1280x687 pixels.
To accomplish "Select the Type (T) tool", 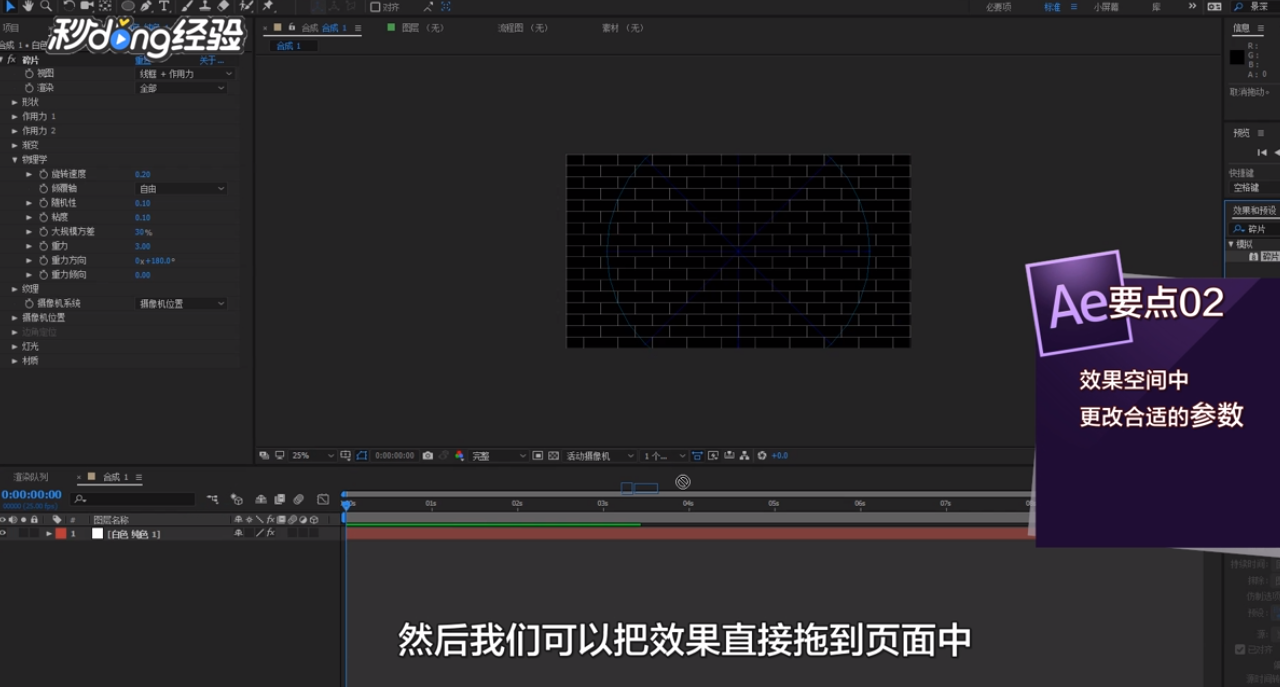I will (164, 6).
